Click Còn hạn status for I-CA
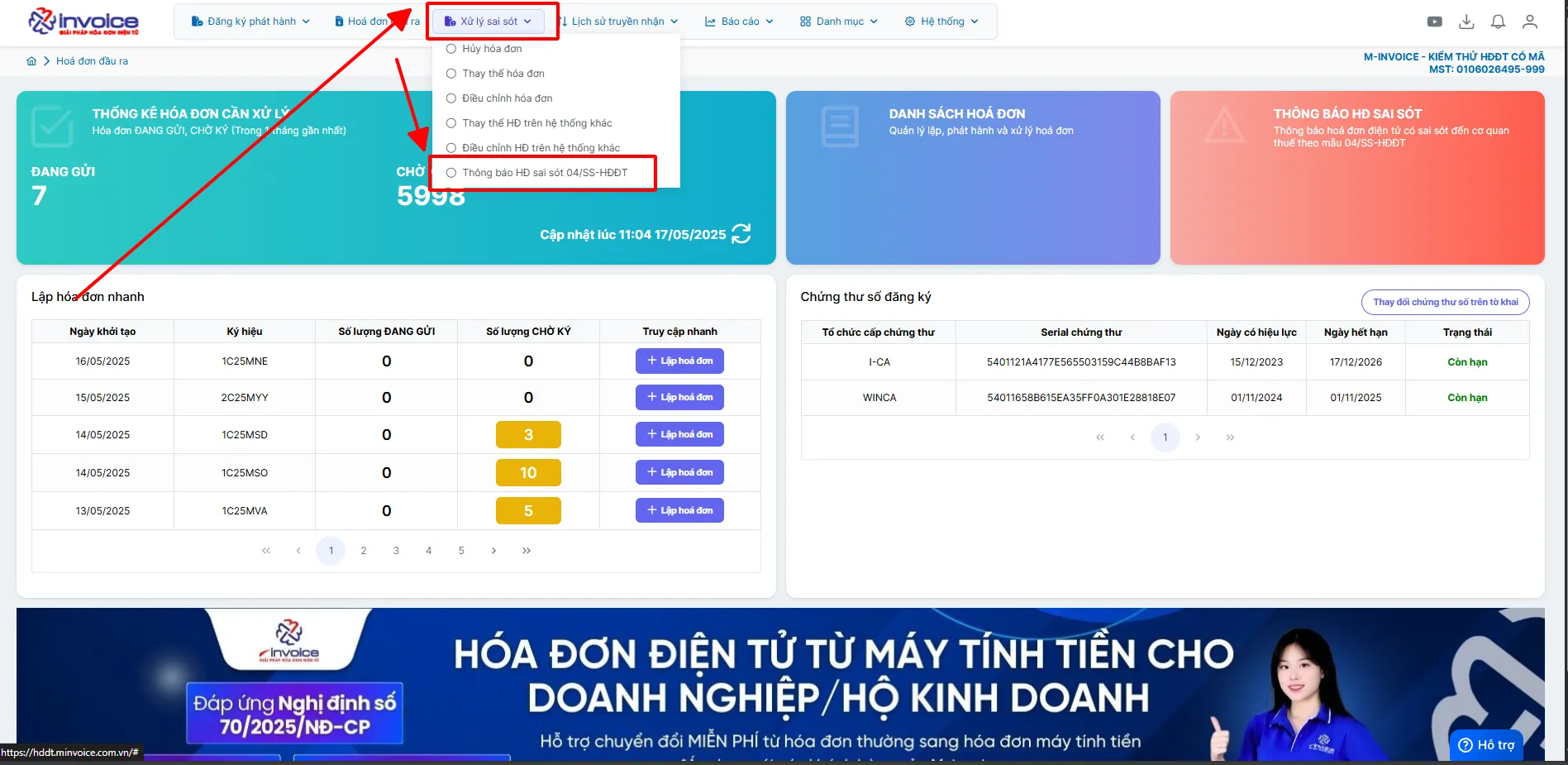 pos(1467,362)
